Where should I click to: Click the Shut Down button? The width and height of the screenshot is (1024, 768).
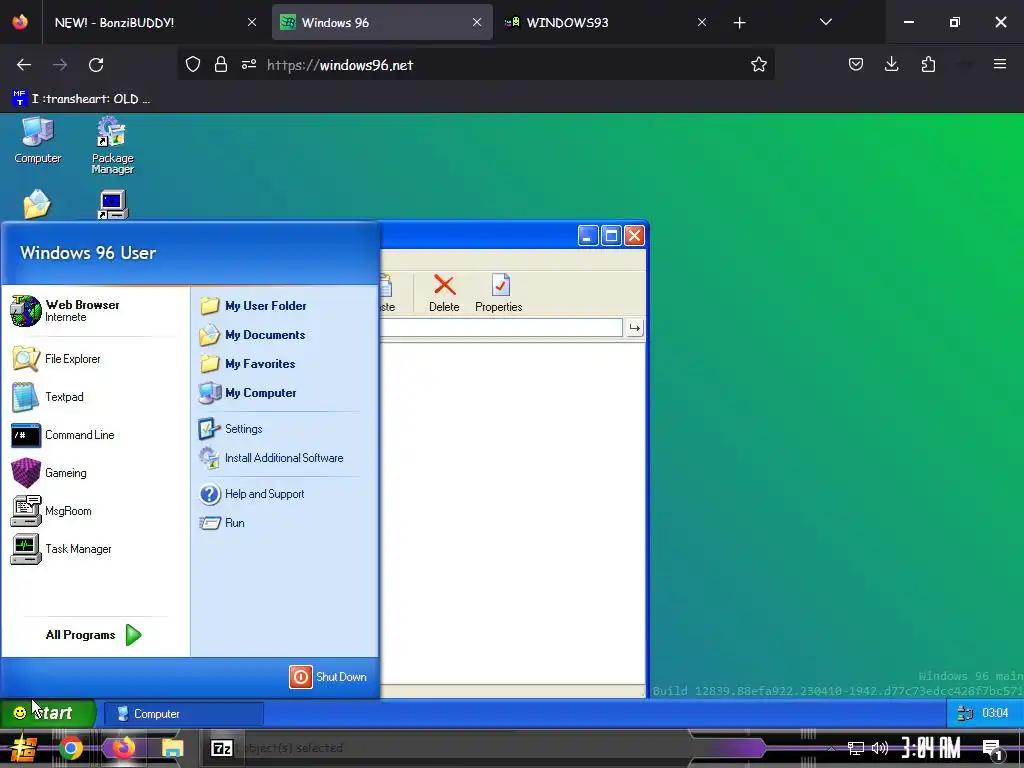coord(328,677)
